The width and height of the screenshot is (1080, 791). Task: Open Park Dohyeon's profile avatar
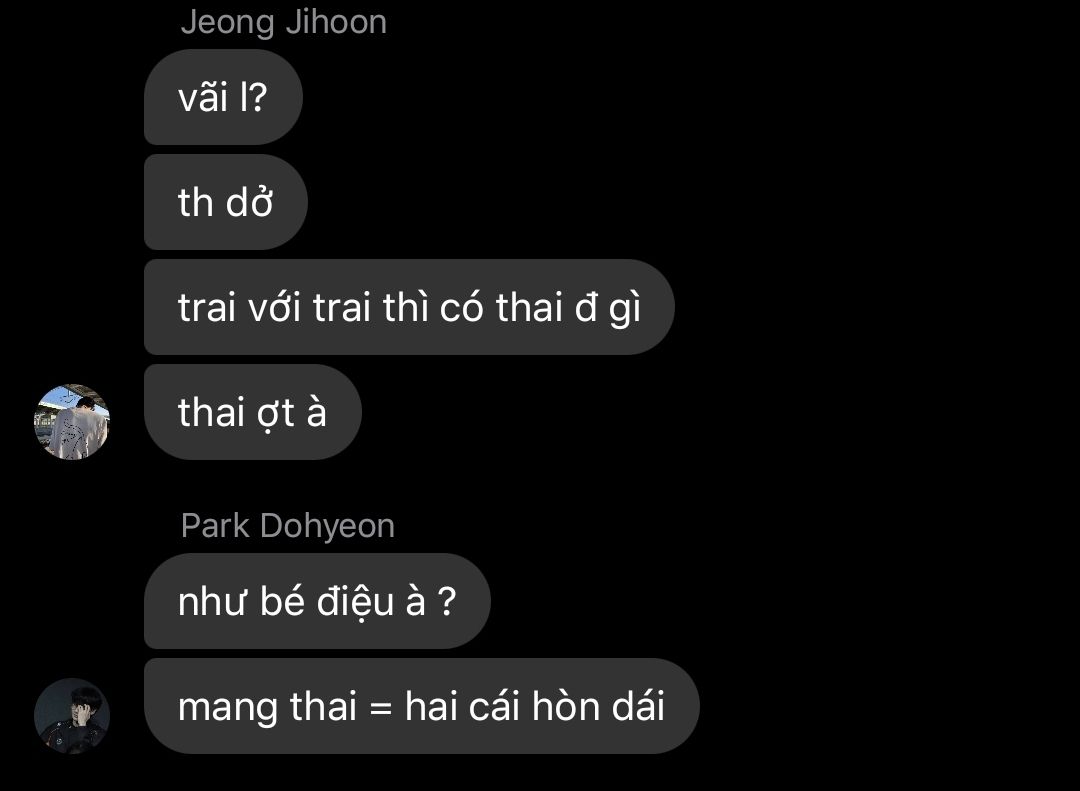coord(72,716)
